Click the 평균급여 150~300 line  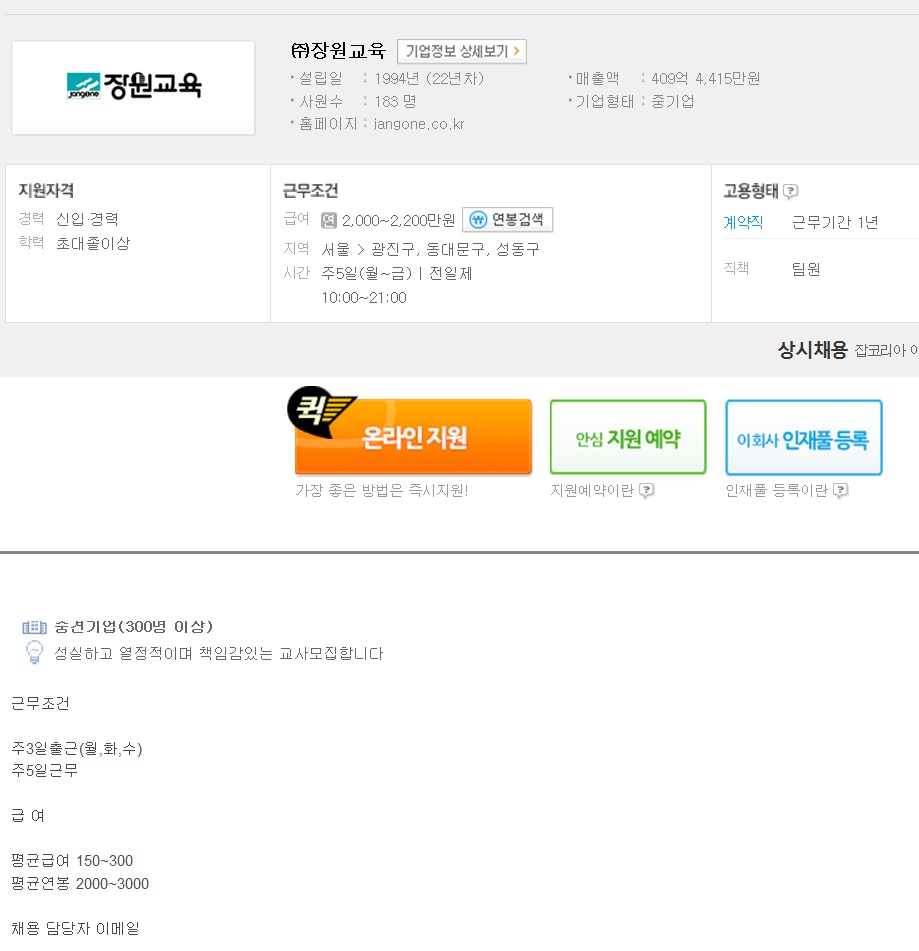click(72, 861)
